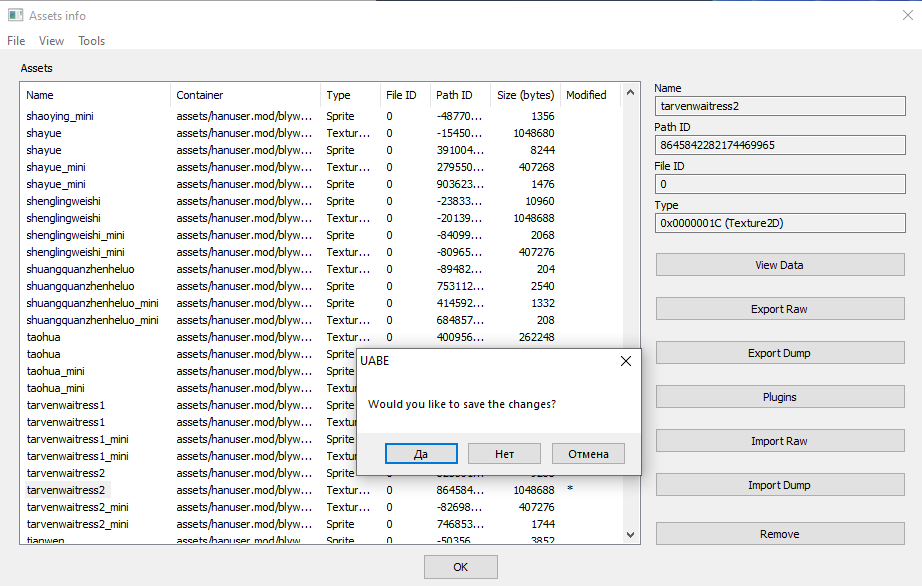Click the Remove button

pos(780,534)
